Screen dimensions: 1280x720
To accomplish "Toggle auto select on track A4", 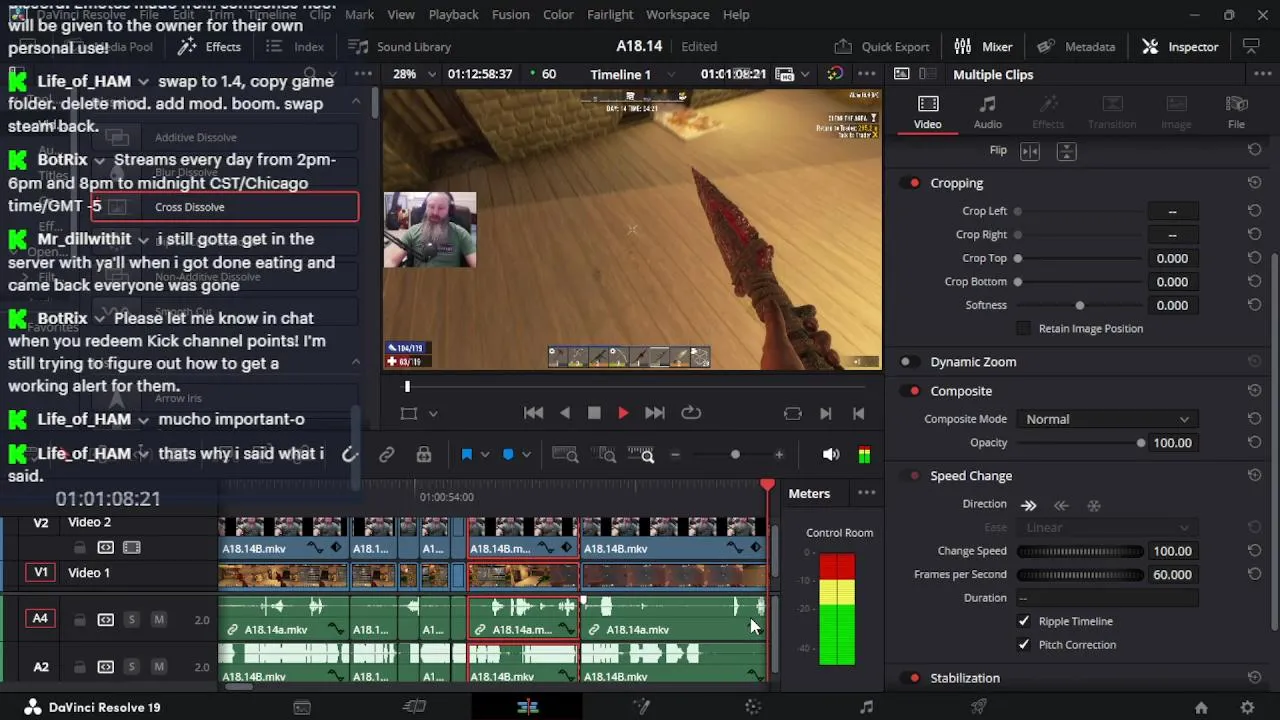I will tap(105, 620).
